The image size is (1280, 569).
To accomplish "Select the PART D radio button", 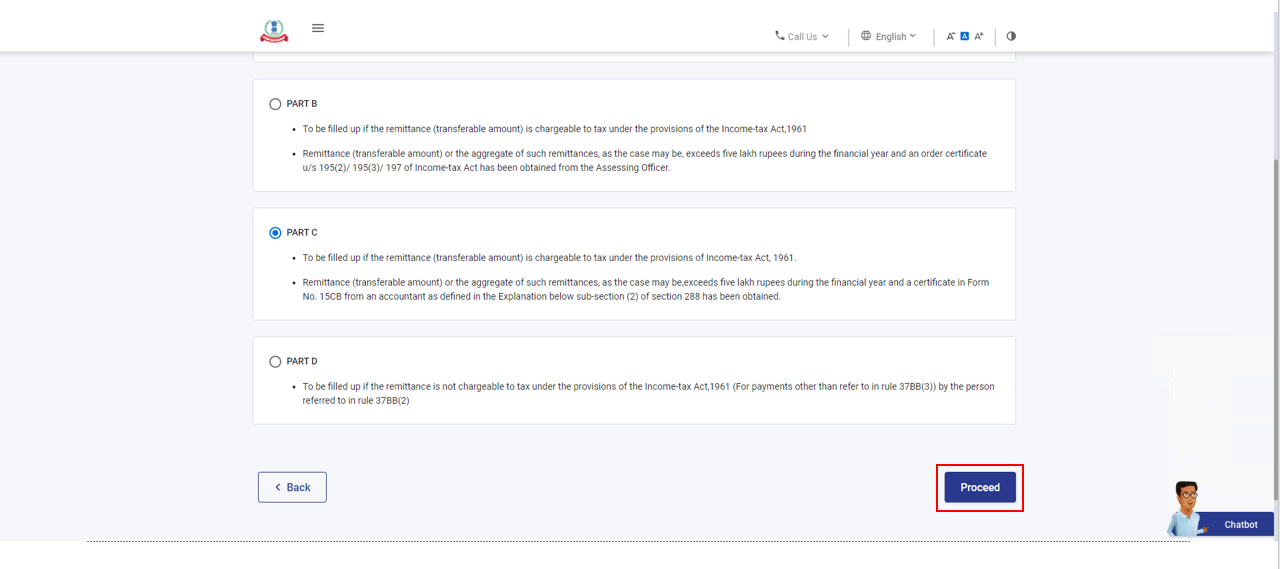I will tap(275, 362).
